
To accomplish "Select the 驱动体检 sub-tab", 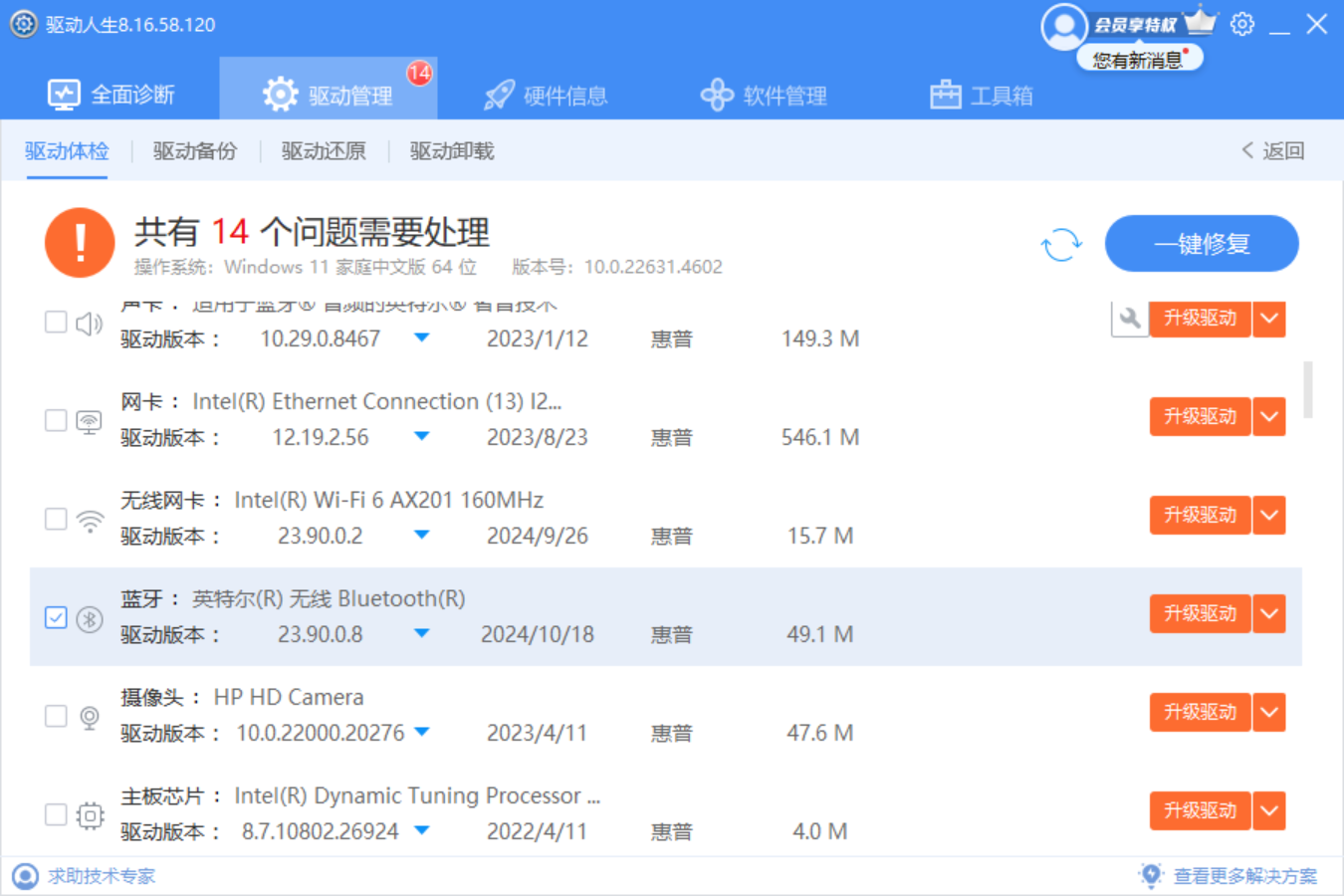I will [x=67, y=151].
